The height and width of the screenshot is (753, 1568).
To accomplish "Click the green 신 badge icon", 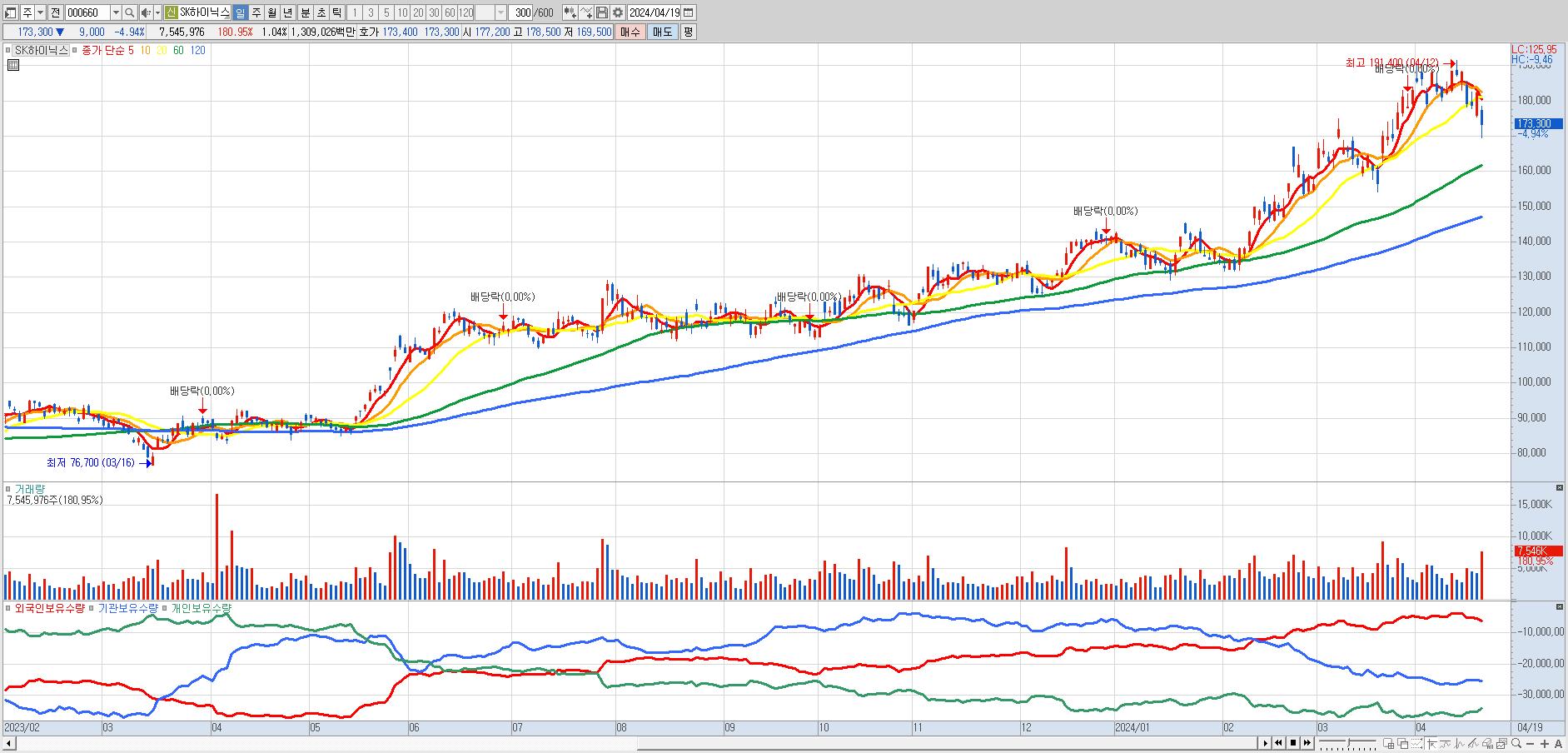I will pyautogui.click(x=171, y=12).
